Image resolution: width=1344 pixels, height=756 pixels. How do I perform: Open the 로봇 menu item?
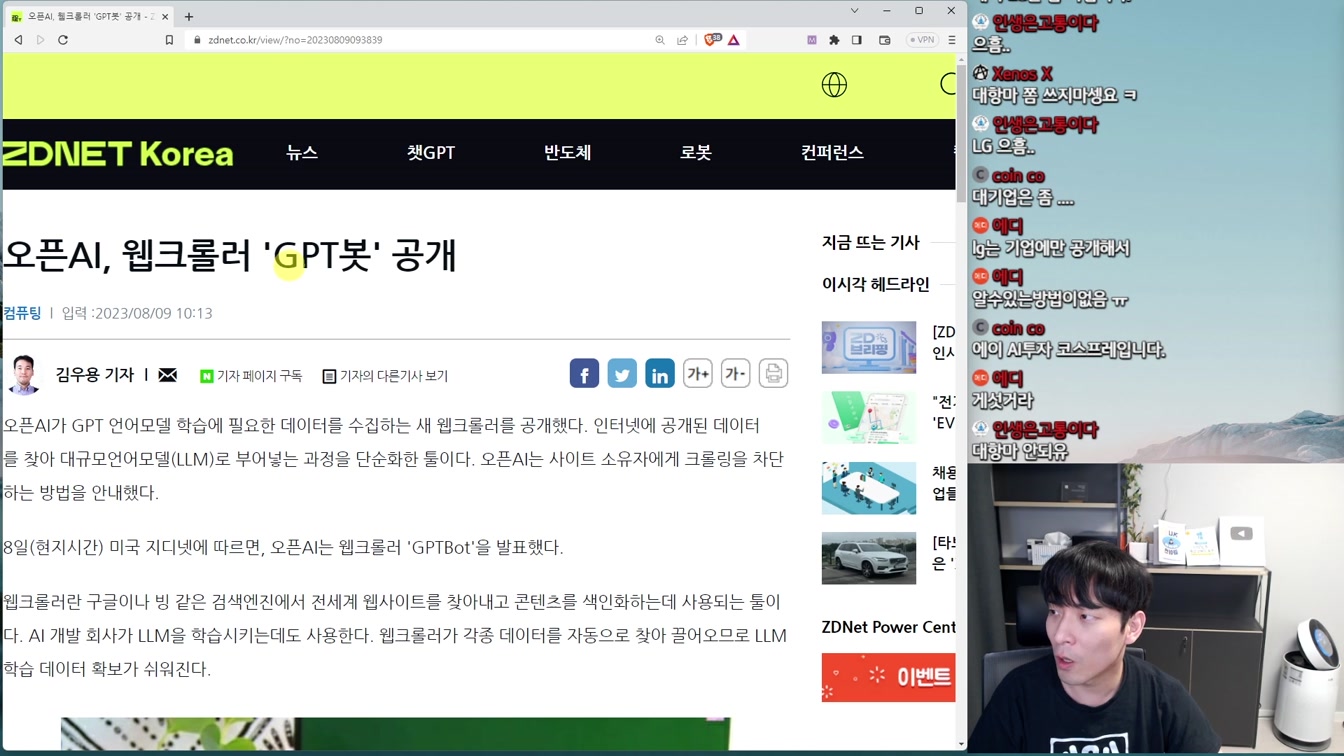[x=696, y=153]
